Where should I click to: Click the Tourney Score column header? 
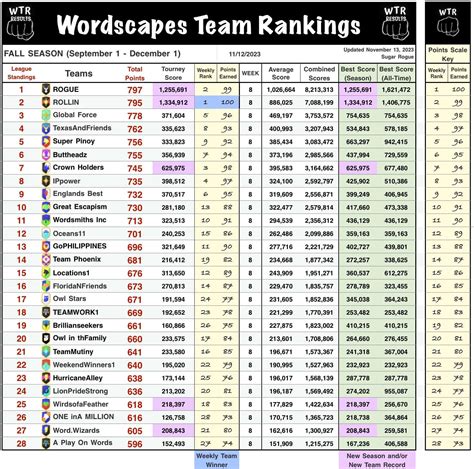[173, 73]
